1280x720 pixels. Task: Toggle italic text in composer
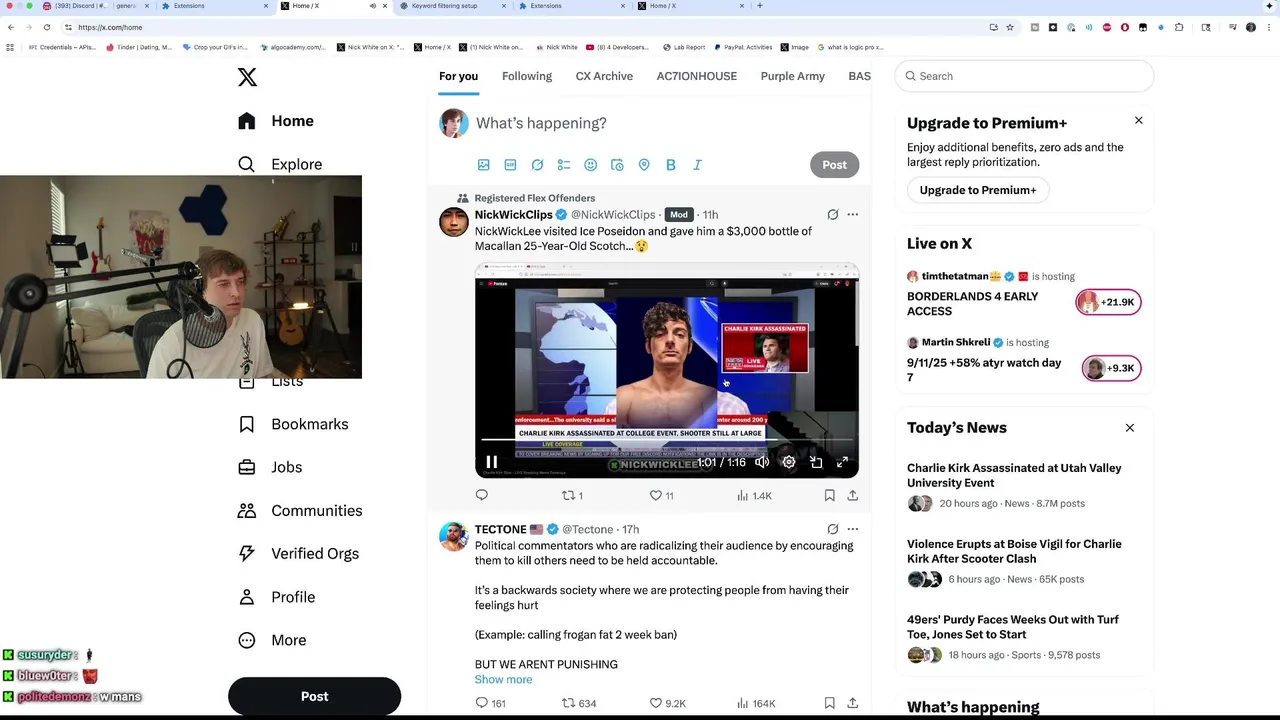[x=697, y=165]
